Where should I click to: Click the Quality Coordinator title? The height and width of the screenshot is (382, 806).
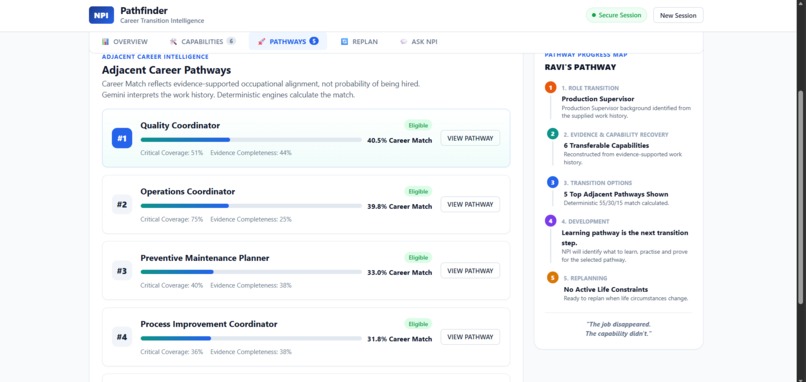coord(180,125)
